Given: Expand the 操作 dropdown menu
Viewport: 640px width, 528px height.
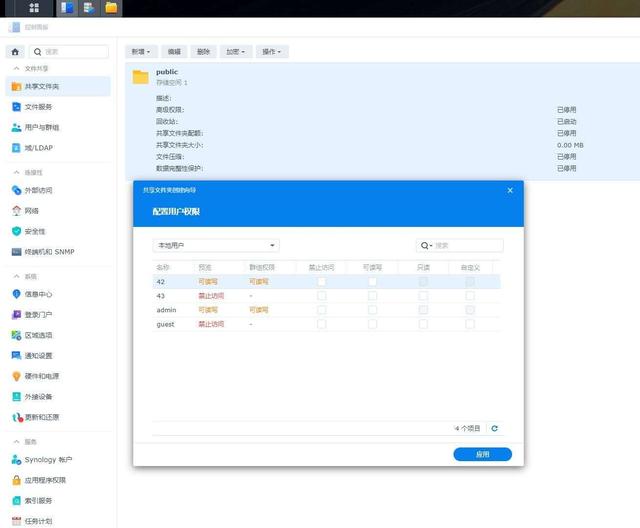Looking at the screenshot, I should tap(271, 51).
